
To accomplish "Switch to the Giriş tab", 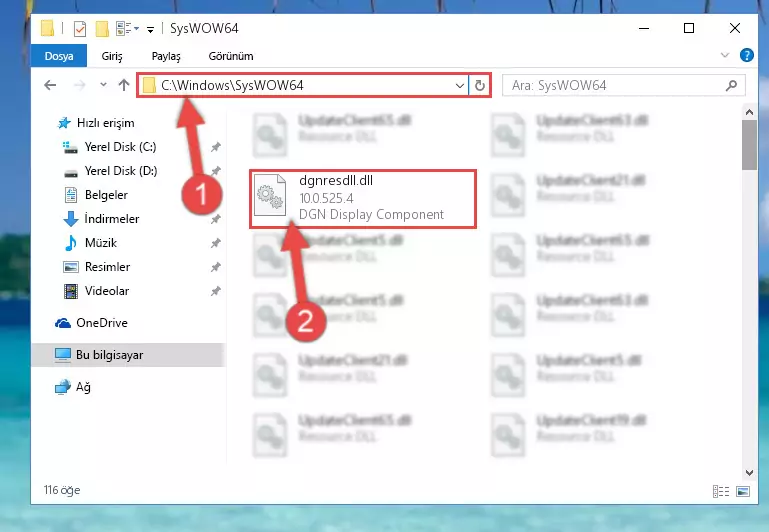I will [112, 56].
